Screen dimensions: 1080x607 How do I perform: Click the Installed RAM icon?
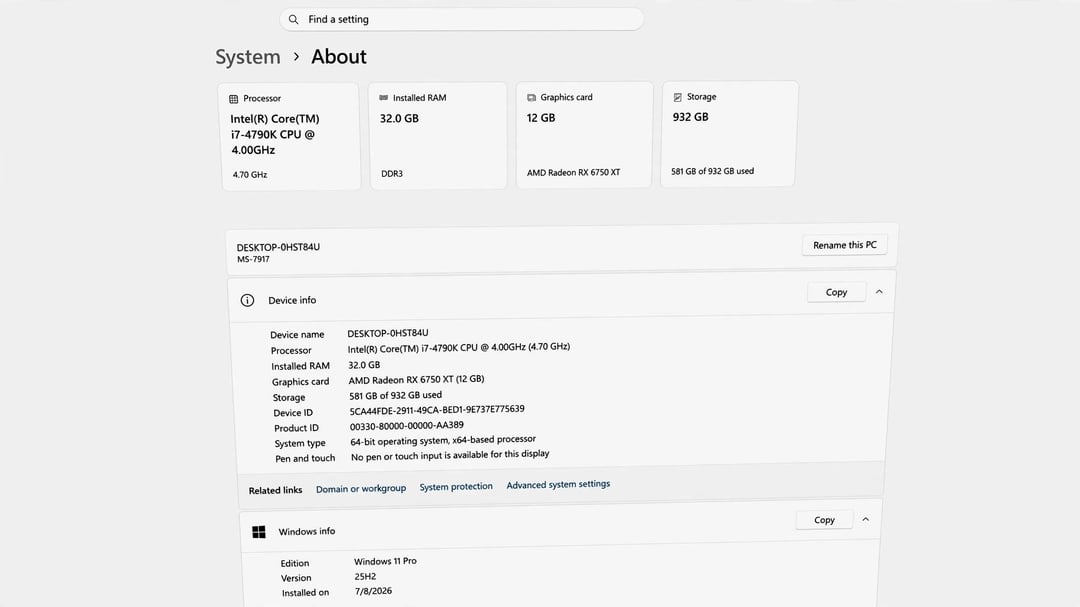coord(384,98)
